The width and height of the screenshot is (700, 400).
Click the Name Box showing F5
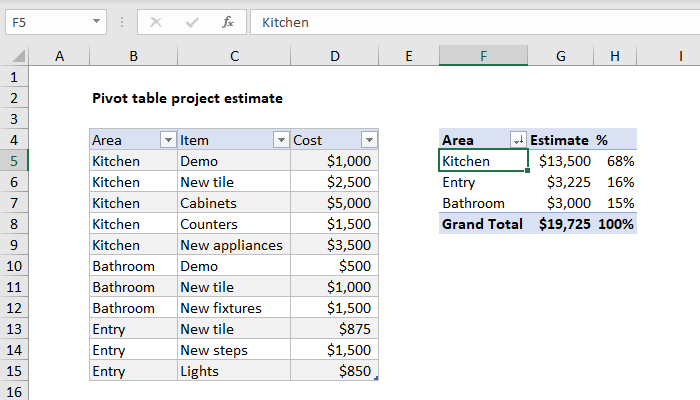coord(56,22)
